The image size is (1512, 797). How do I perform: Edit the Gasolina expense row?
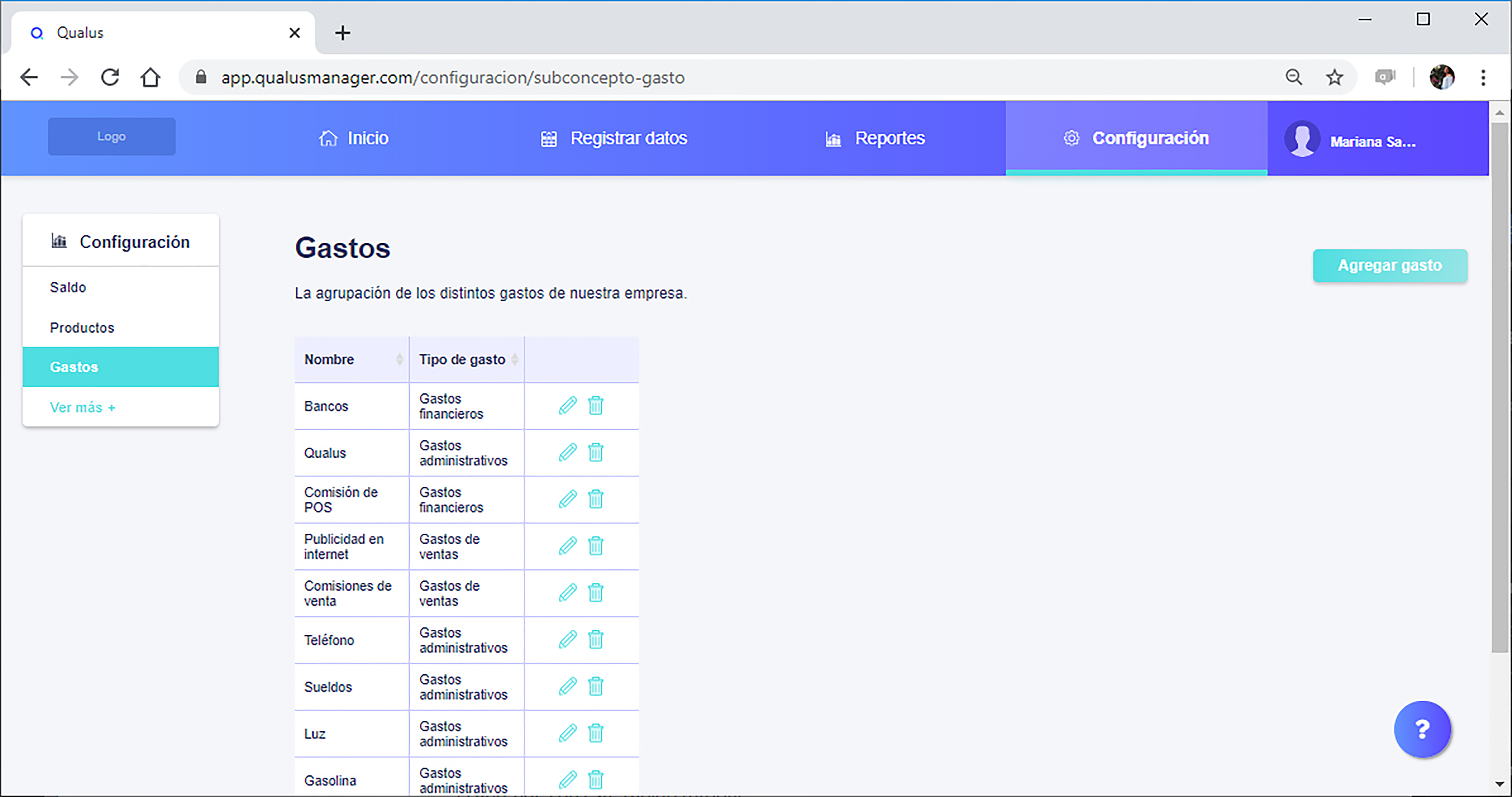pyautogui.click(x=568, y=780)
